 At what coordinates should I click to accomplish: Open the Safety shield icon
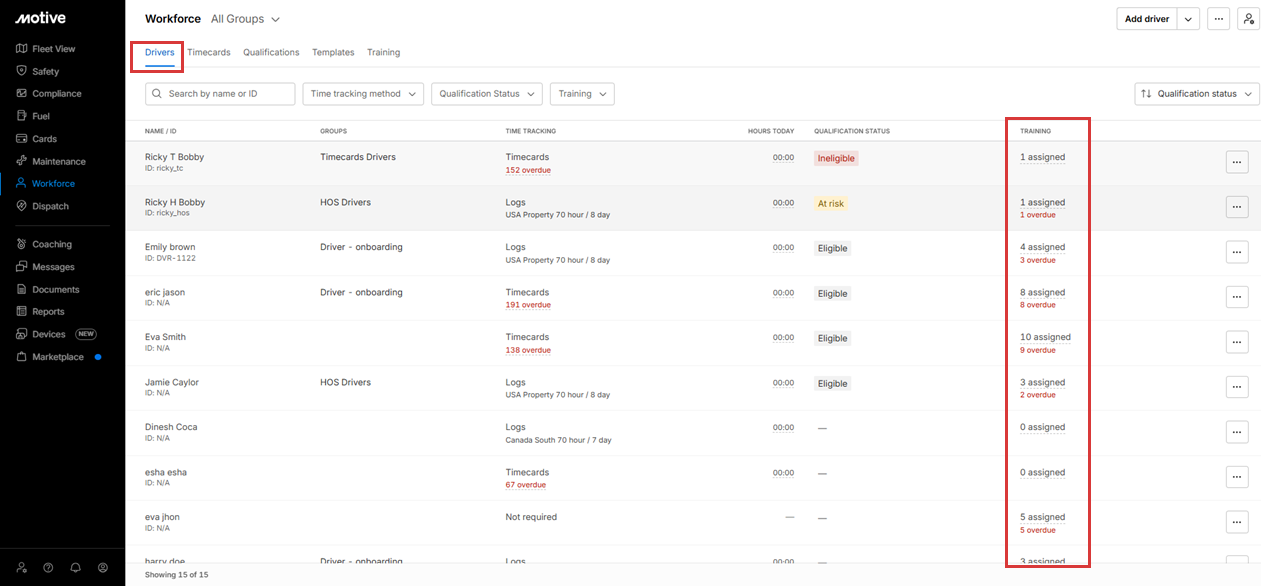pos(22,71)
